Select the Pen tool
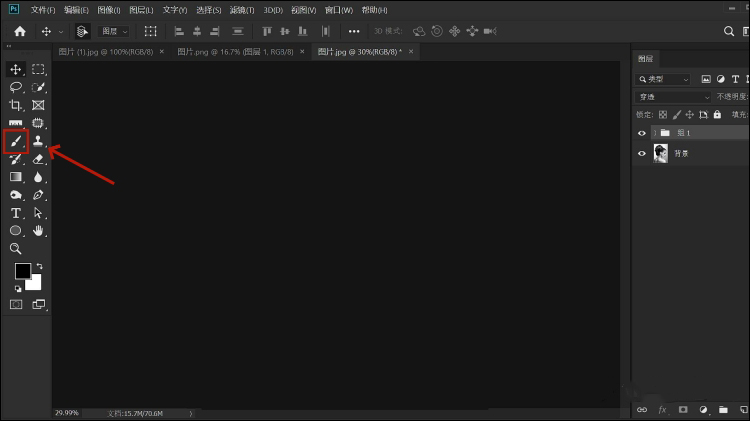 (x=38, y=195)
